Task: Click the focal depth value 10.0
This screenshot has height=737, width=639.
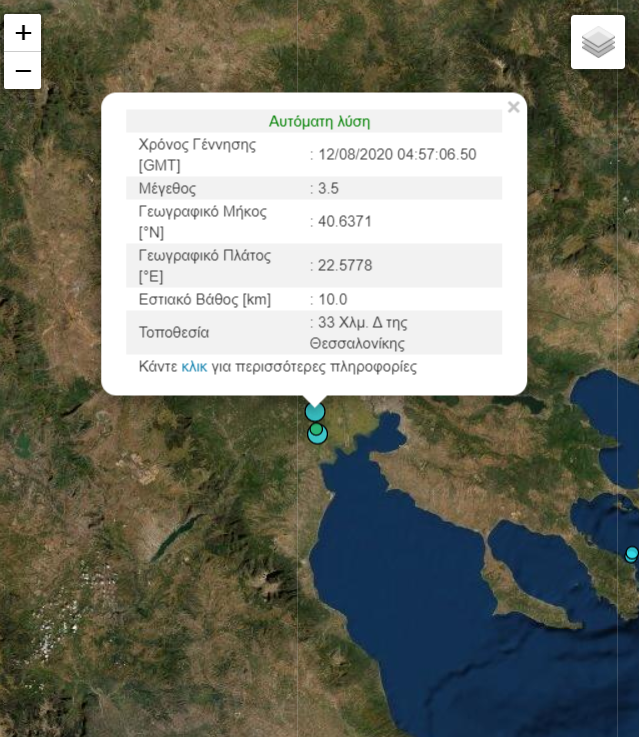Action: [x=333, y=299]
